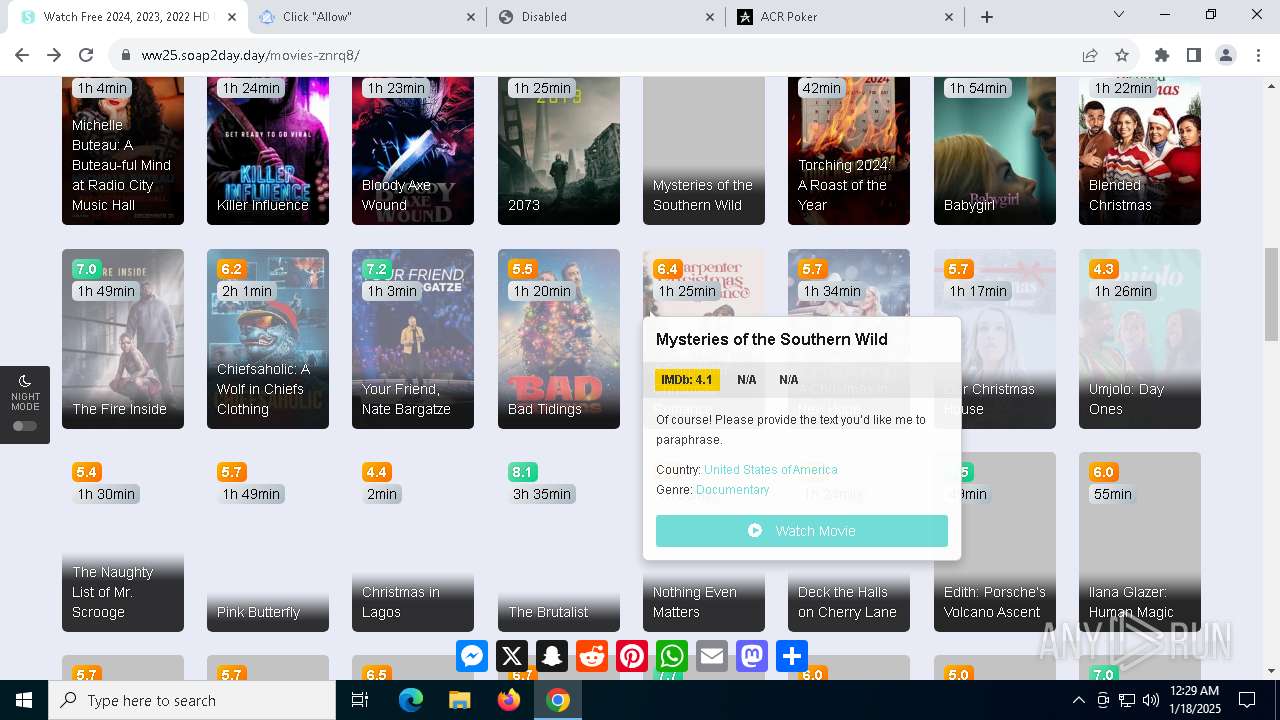Share via WhatsApp icon
1280x720 pixels.
pos(672,656)
